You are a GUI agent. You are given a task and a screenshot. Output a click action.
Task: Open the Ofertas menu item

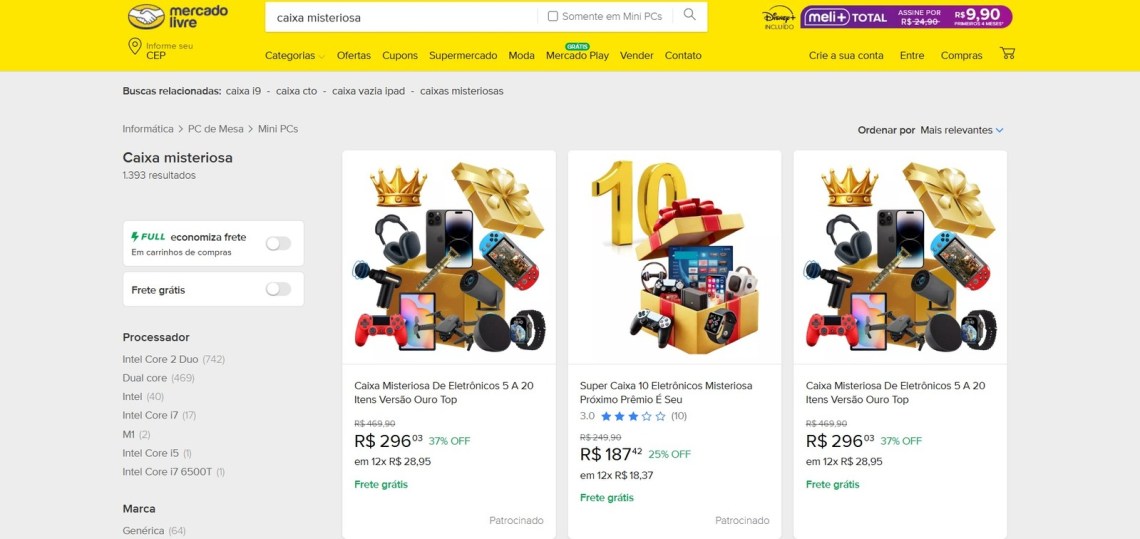point(353,56)
